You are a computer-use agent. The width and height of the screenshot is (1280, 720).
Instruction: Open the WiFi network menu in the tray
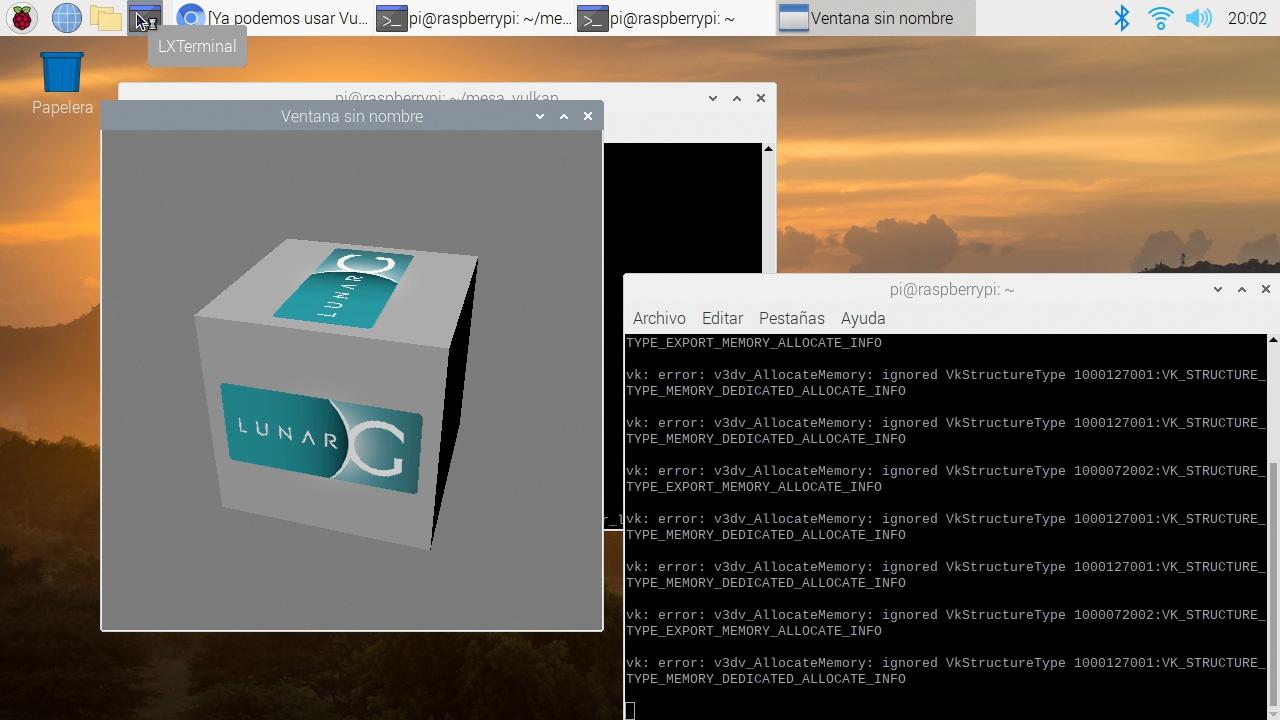[1159, 17]
